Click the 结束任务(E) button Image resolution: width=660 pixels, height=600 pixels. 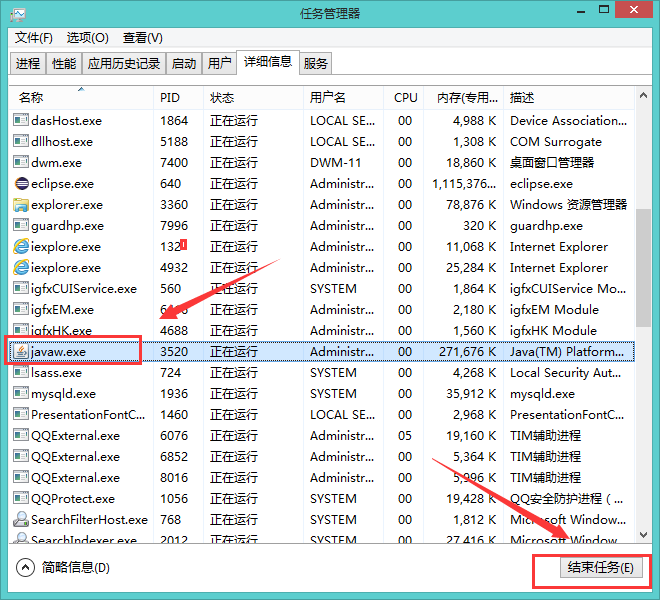click(x=601, y=567)
